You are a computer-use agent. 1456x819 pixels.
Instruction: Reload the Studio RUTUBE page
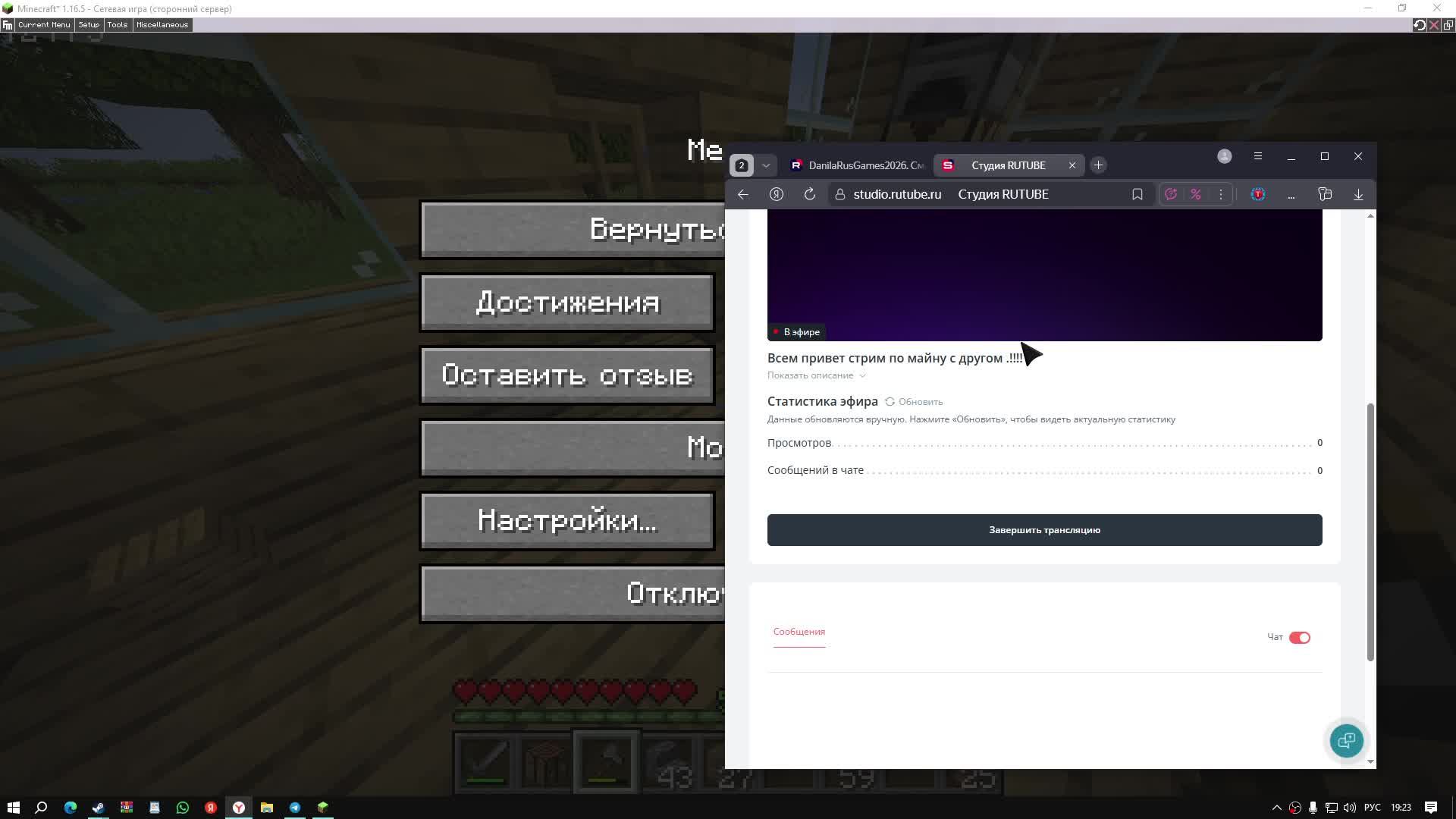809,194
